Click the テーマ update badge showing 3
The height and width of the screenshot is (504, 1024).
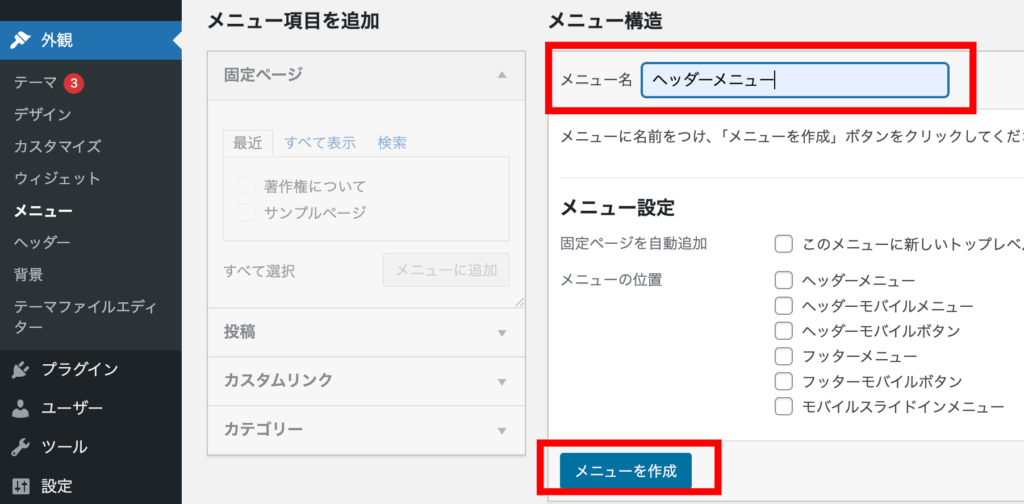click(x=73, y=83)
